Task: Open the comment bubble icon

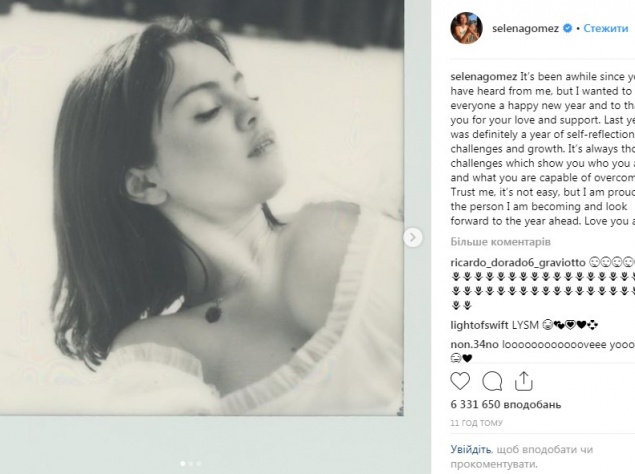Action: [491, 380]
